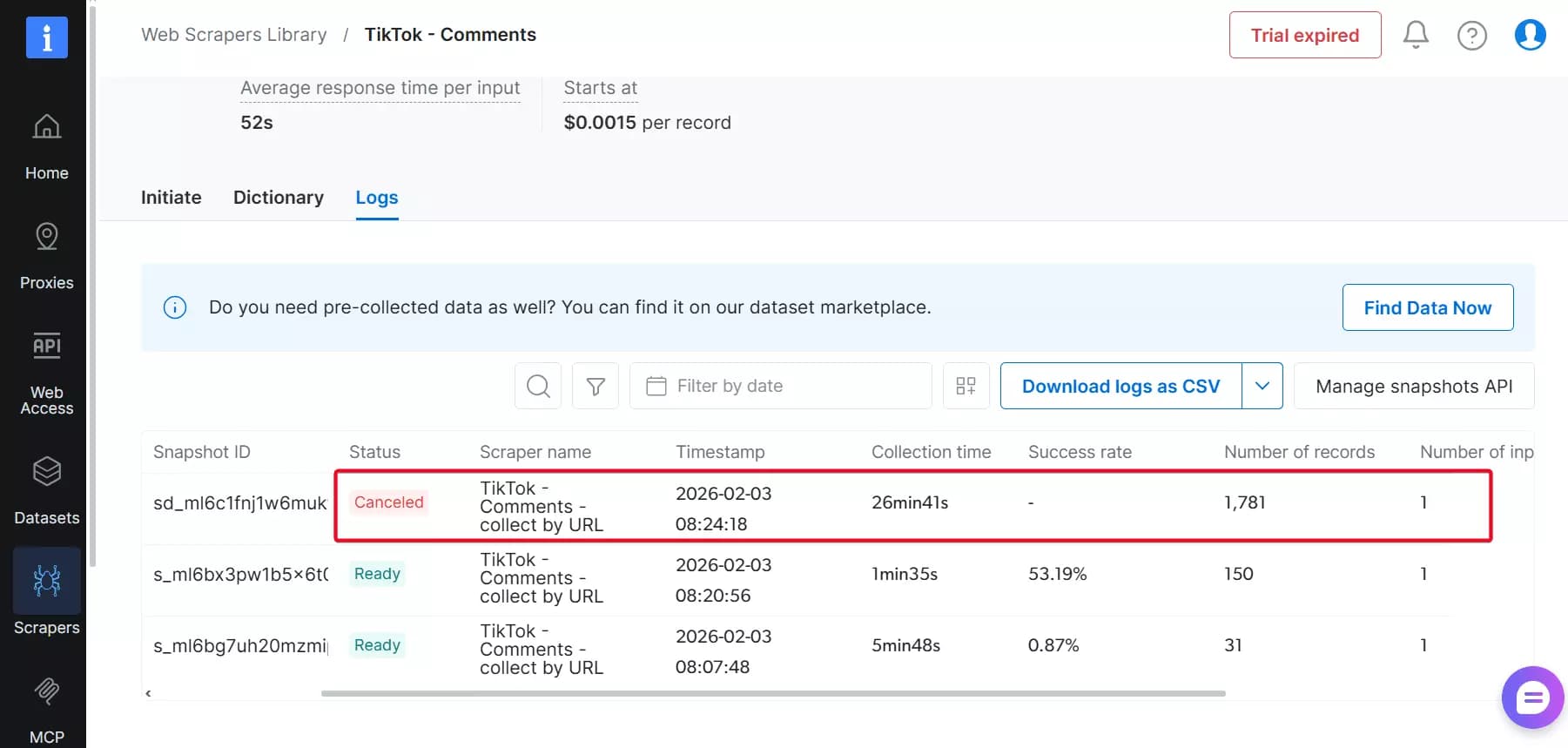This screenshot has width=1568, height=748.
Task: Click the 52s response time value
Action: tap(257, 123)
